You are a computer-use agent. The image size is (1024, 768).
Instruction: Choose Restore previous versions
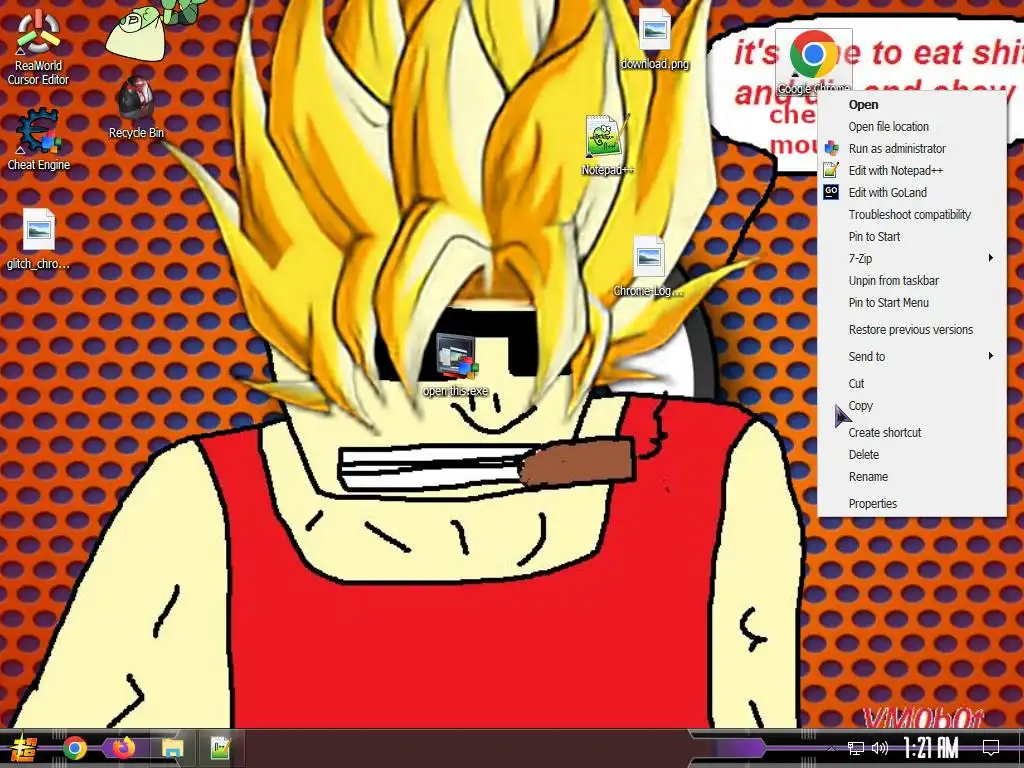(912, 330)
